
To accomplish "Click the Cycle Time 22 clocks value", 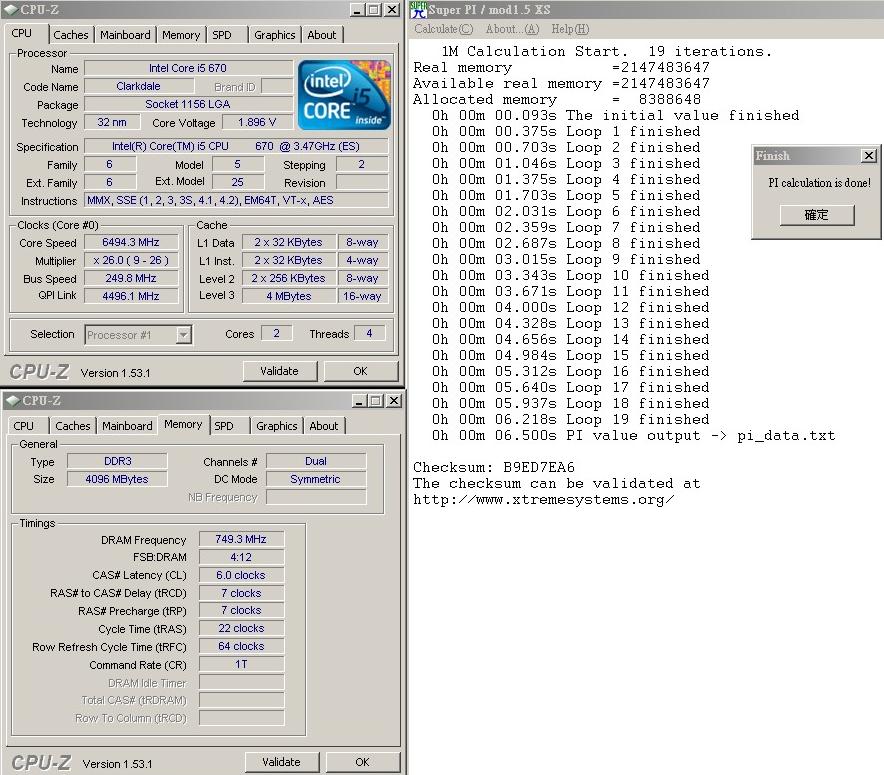I will point(241,628).
